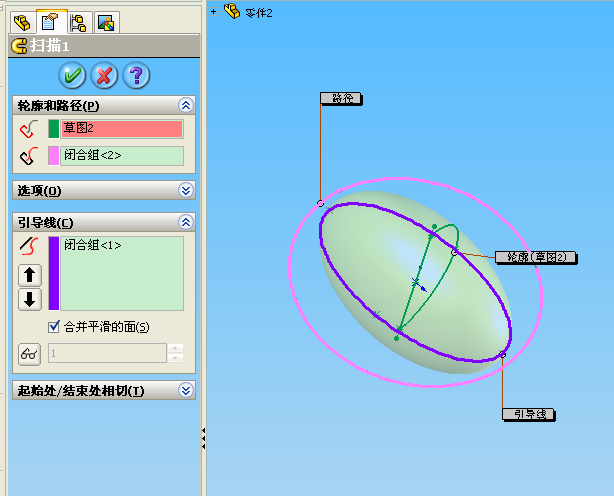Screen dimensions: 614x496
Task: Click the 引导线(C) section header text
Action: point(45,223)
